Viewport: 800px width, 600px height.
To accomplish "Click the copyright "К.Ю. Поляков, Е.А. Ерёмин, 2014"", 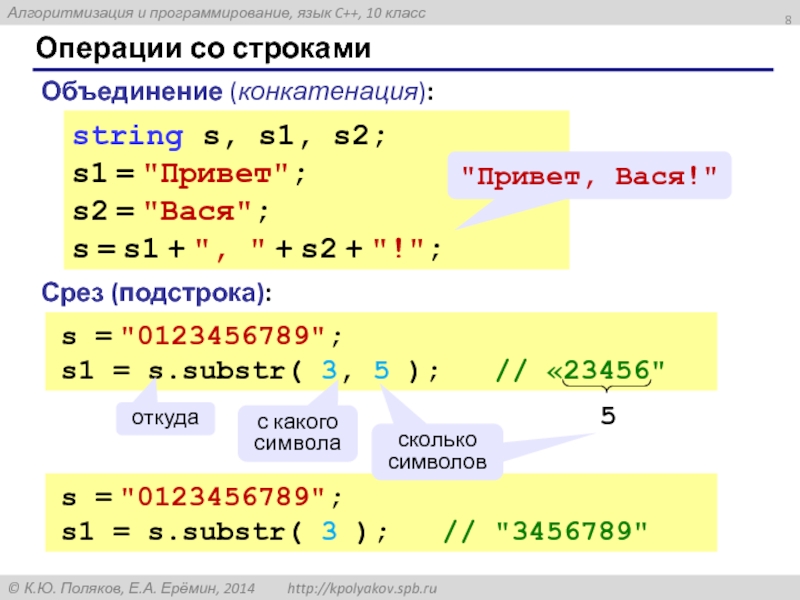I will (x=132, y=588).
